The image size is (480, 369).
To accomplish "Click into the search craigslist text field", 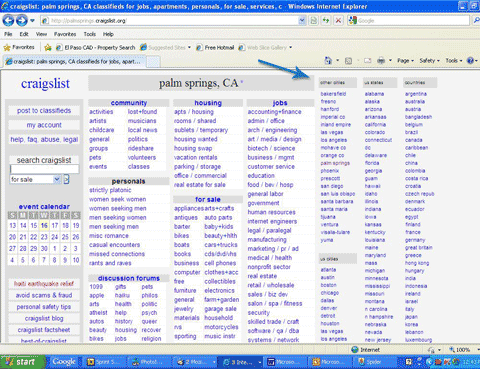I will coord(44,169).
